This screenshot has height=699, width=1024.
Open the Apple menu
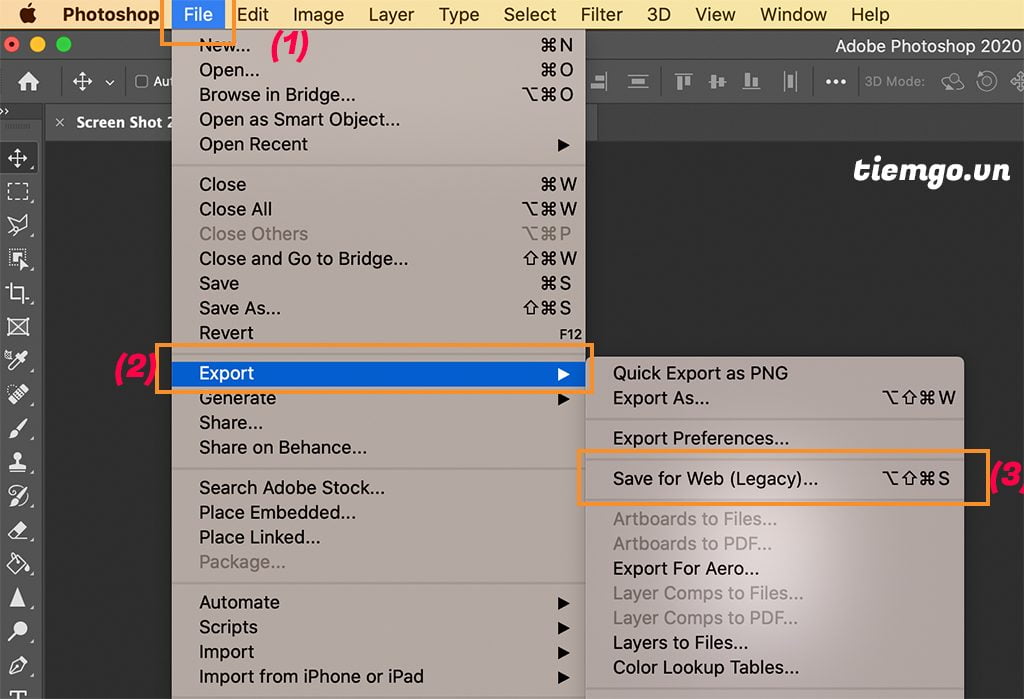click(x=27, y=14)
